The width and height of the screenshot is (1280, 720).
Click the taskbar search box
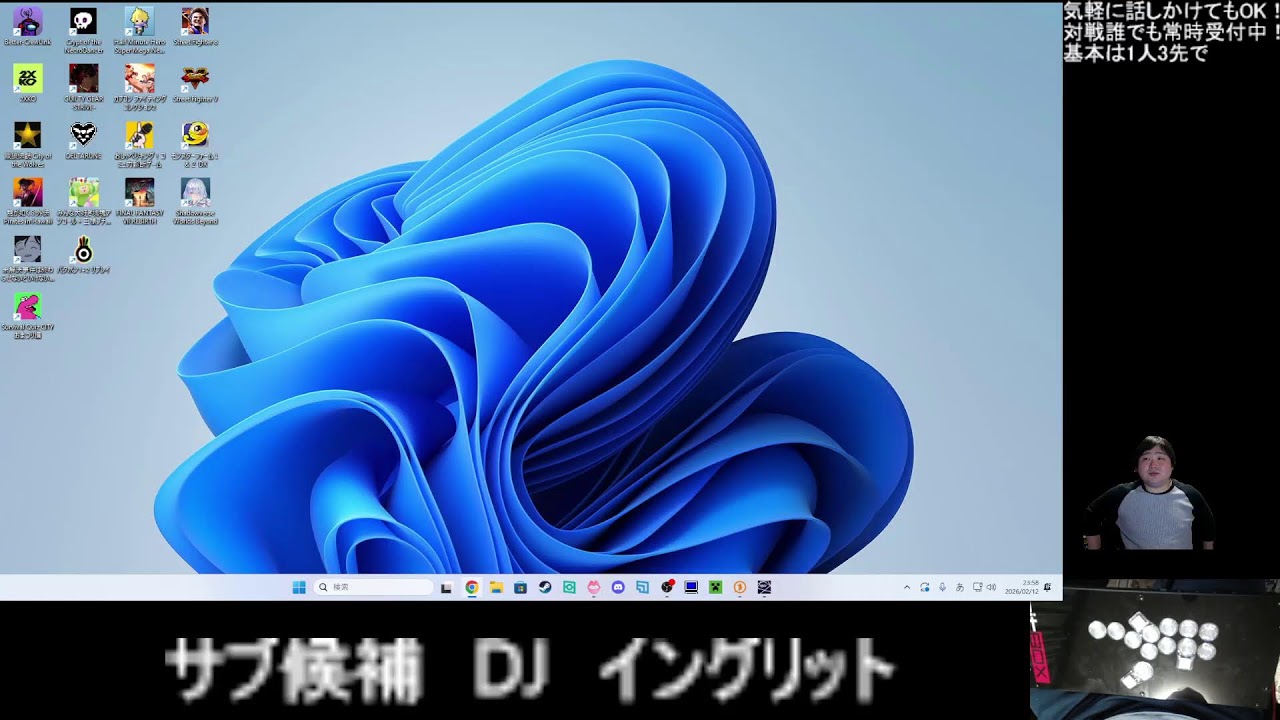374,588
